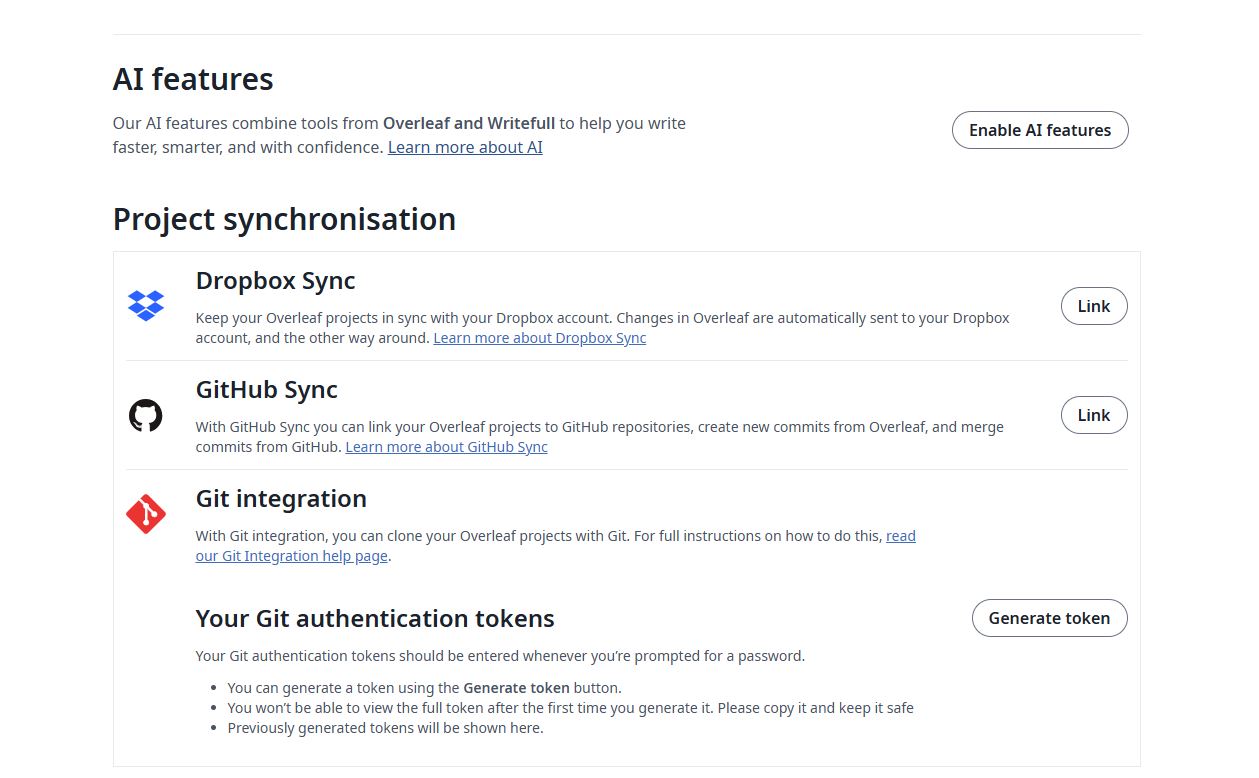Viewport: 1259px width, 778px height.
Task: Click the Project synchronisation heading
Action: 284,219
